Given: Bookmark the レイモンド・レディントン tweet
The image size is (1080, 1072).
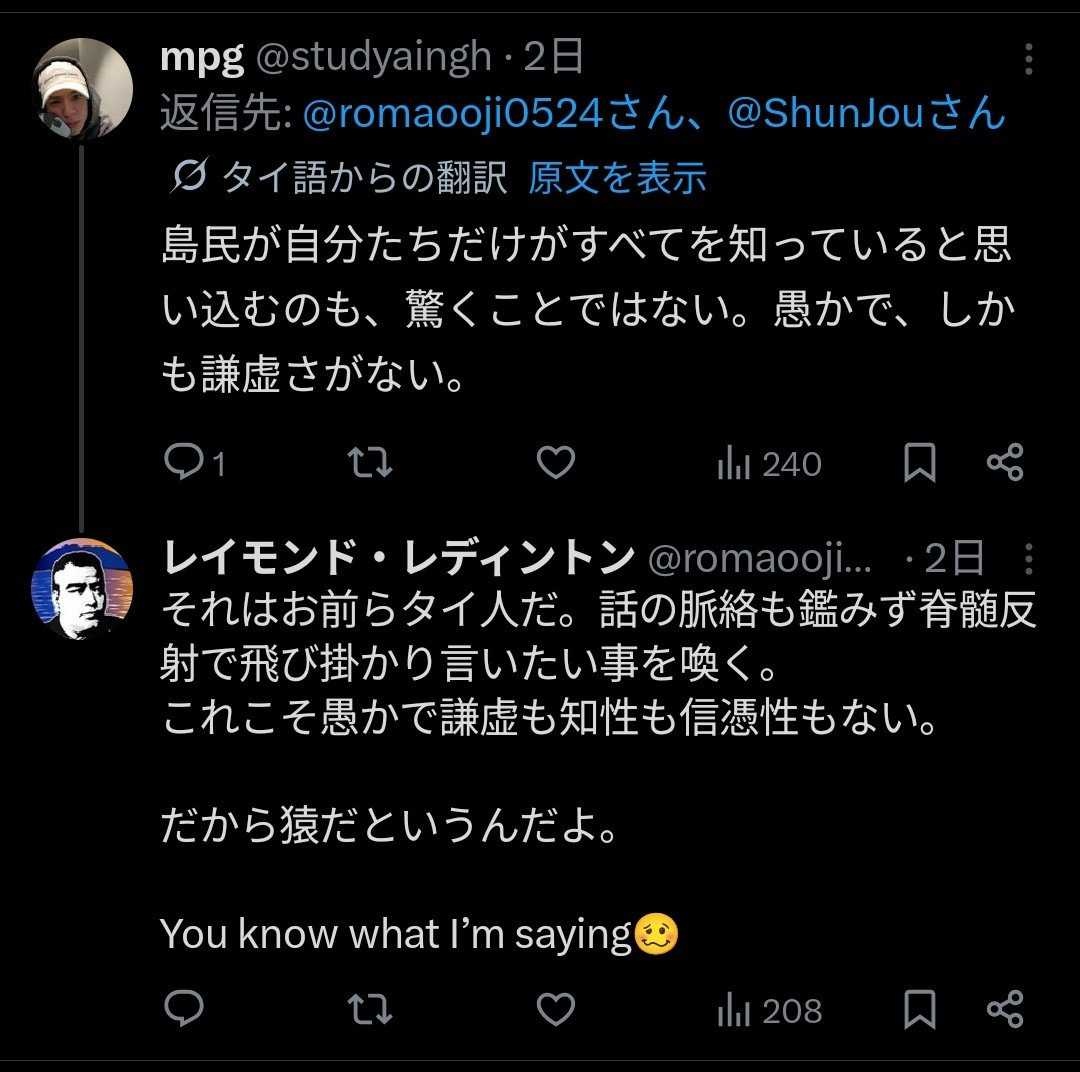Looking at the screenshot, I should (x=919, y=1010).
